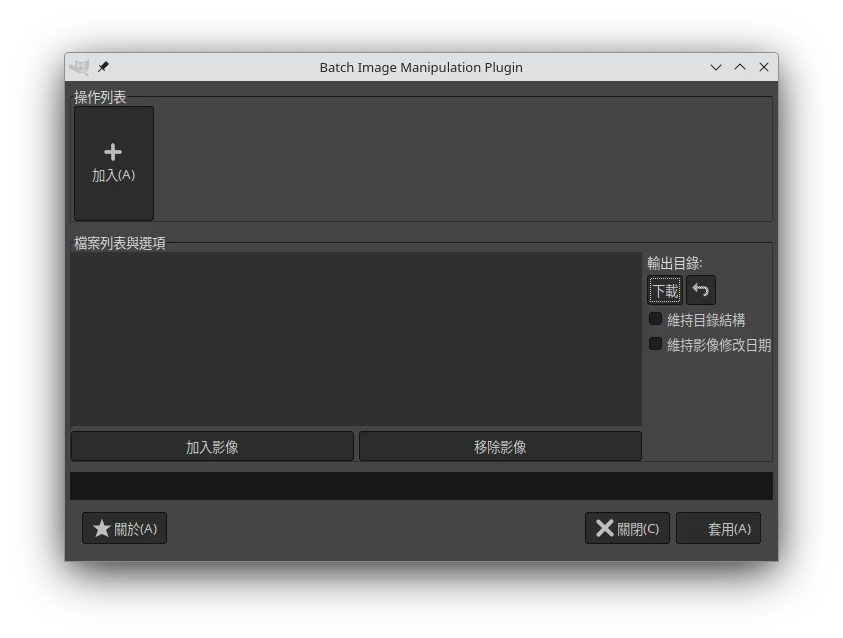843x638 pixels.
Task: Open the 加入影像 add-images menu
Action: [212, 446]
